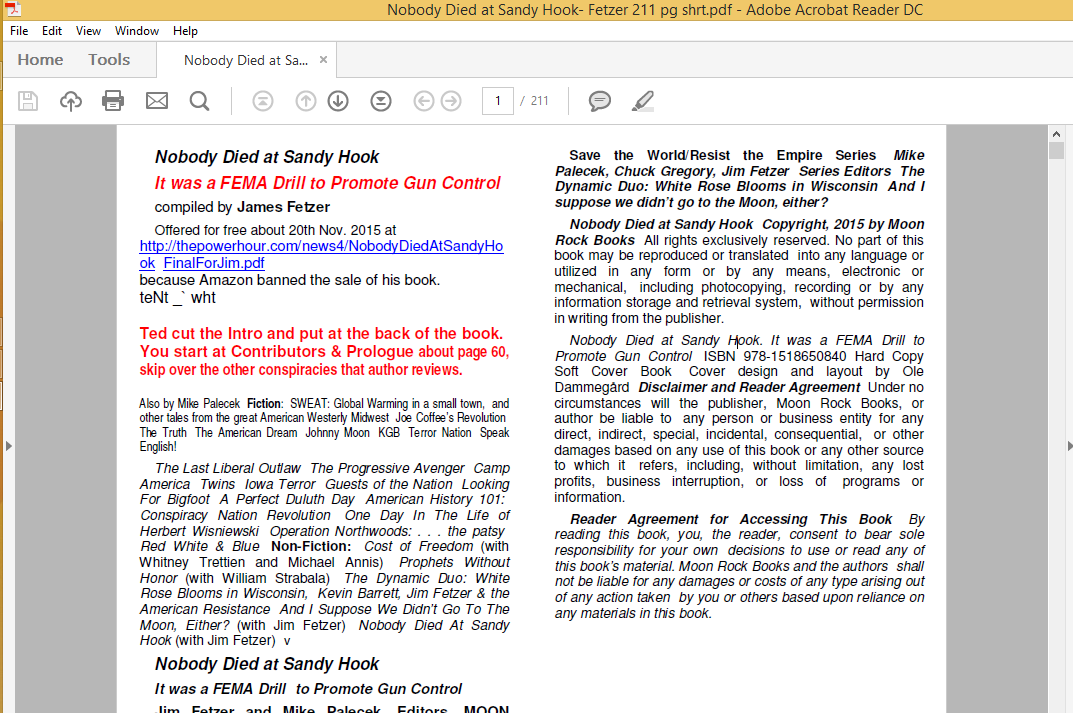Viewport: 1073px width, 713px height.
Task: Click the Save file floppy disk icon
Action: (28, 101)
